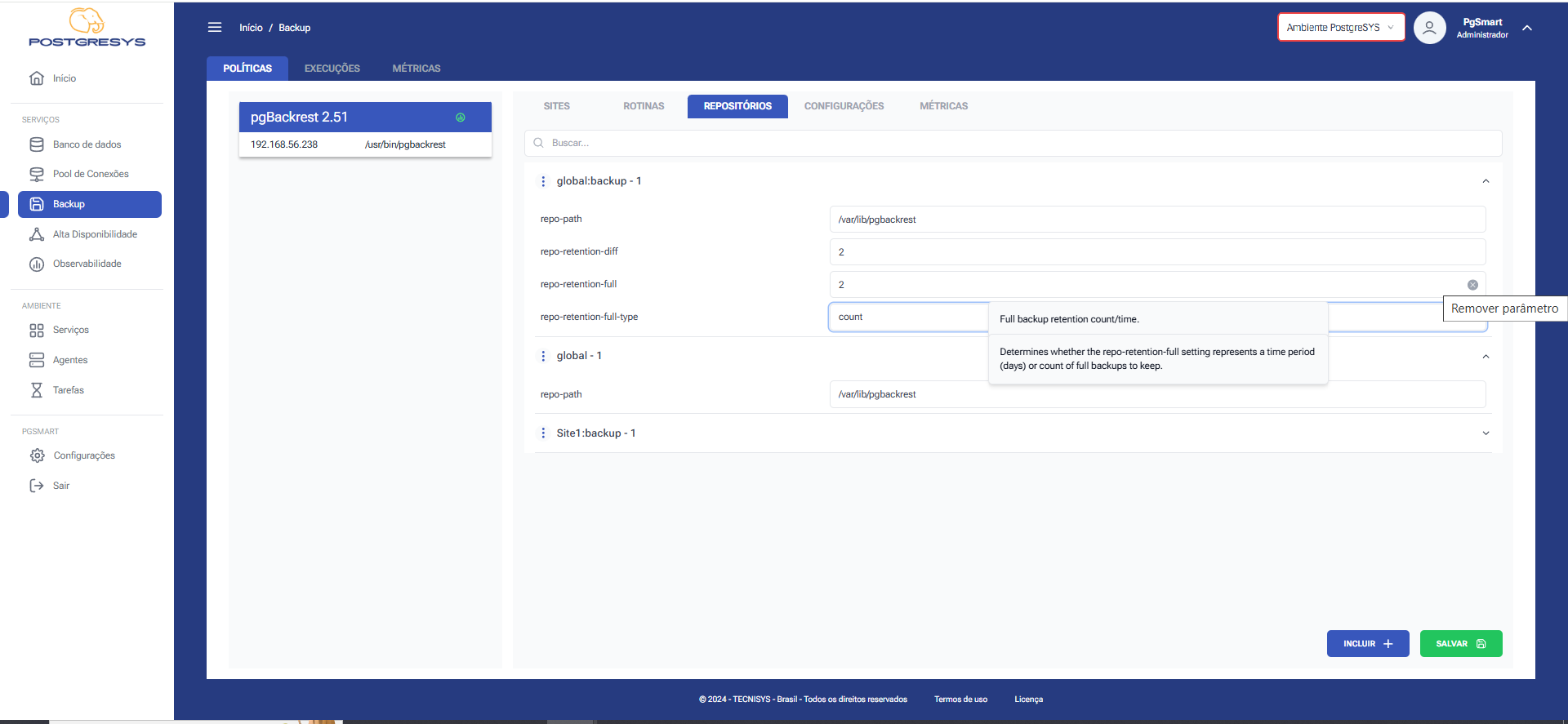Expand the Site1:backup - 1 section chevron
Viewport: 1568px width, 724px height.
point(1486,433)
